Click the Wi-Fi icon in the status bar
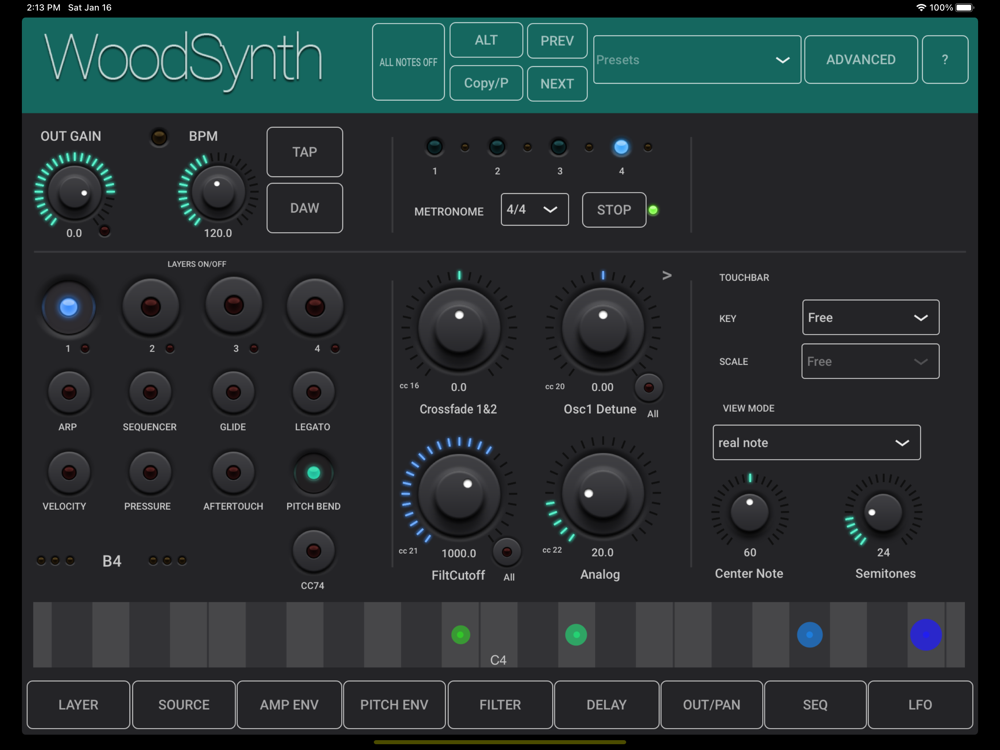The image size is (1000, 750). pyautogui.click(x=921, y=8)
